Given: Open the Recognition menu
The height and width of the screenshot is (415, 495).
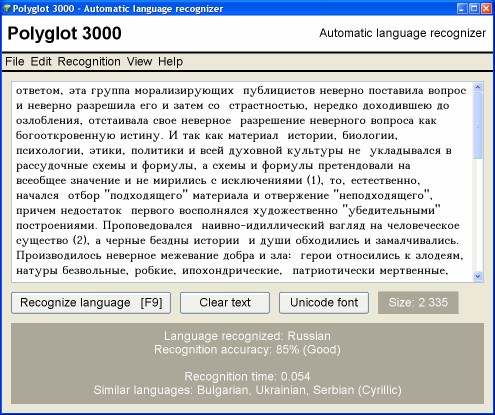Looking at the screenshot, I should (x=89, y=62).
